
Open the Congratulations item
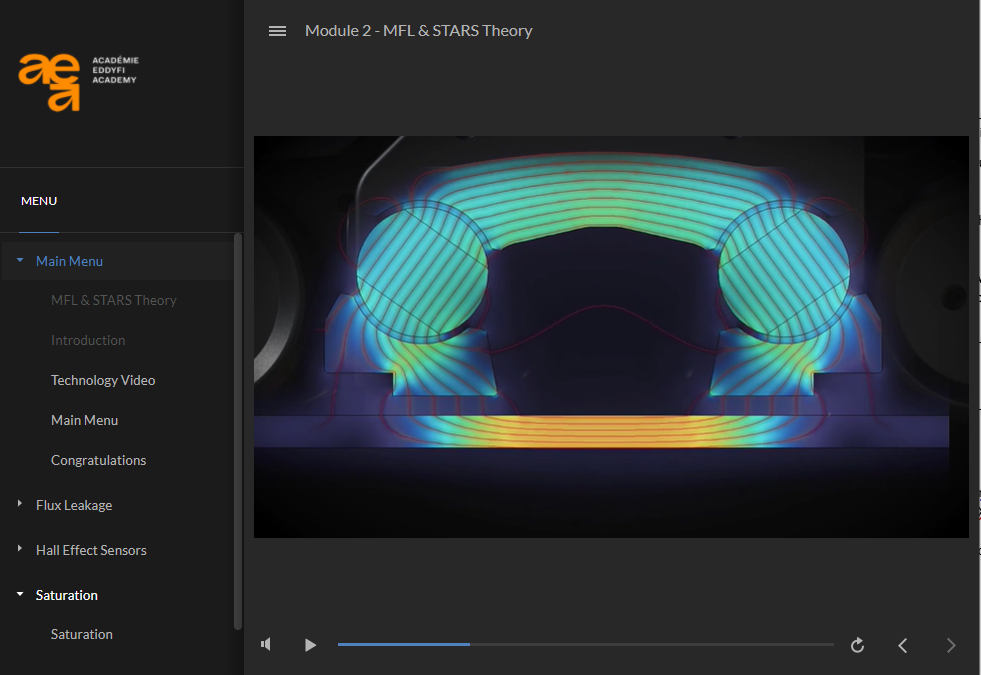click(x=99, y=460)
